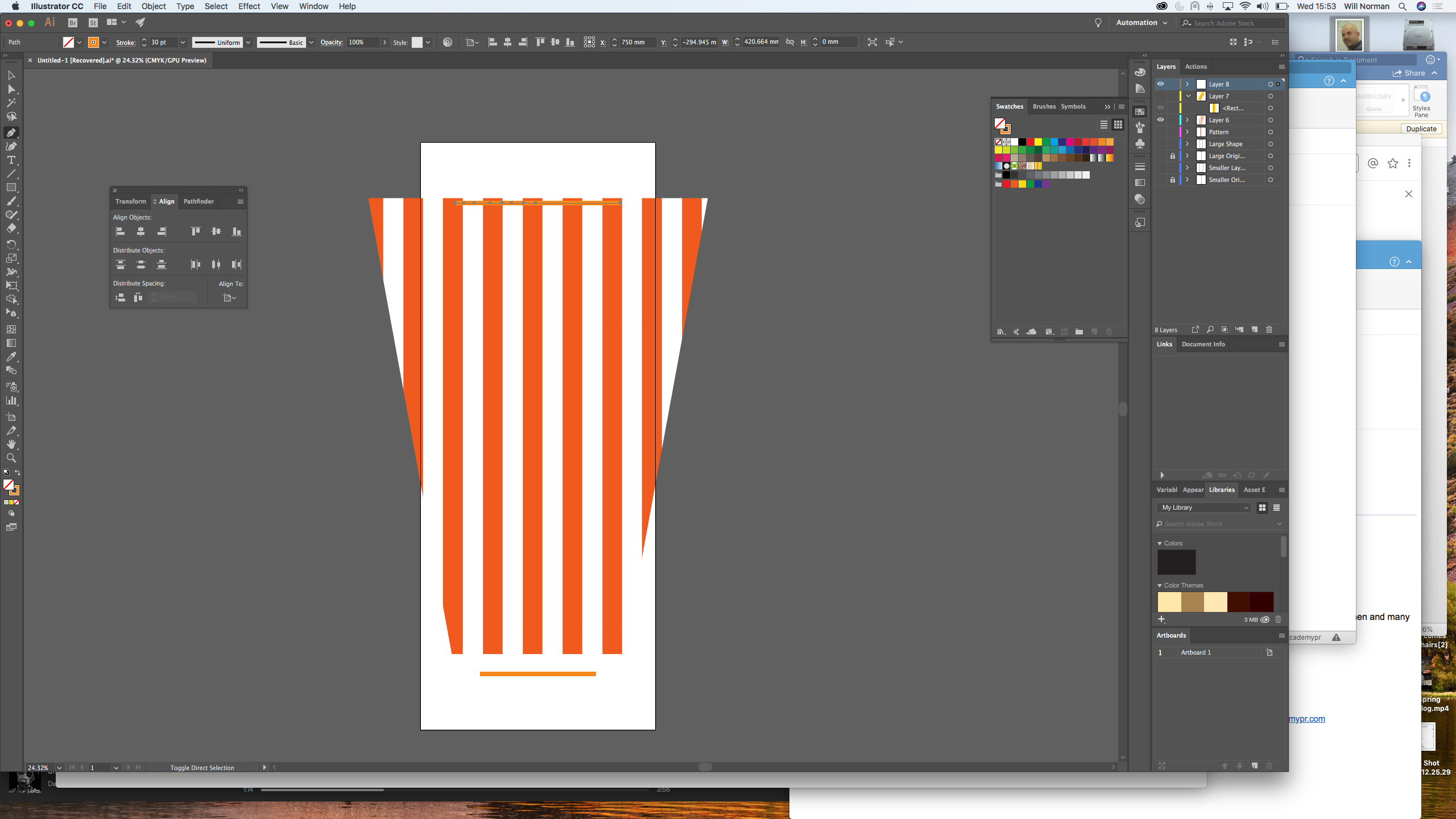Screen dimensions: 1456x819
Task: Open the Automation workspace switcher
Action: (1141, 23)
